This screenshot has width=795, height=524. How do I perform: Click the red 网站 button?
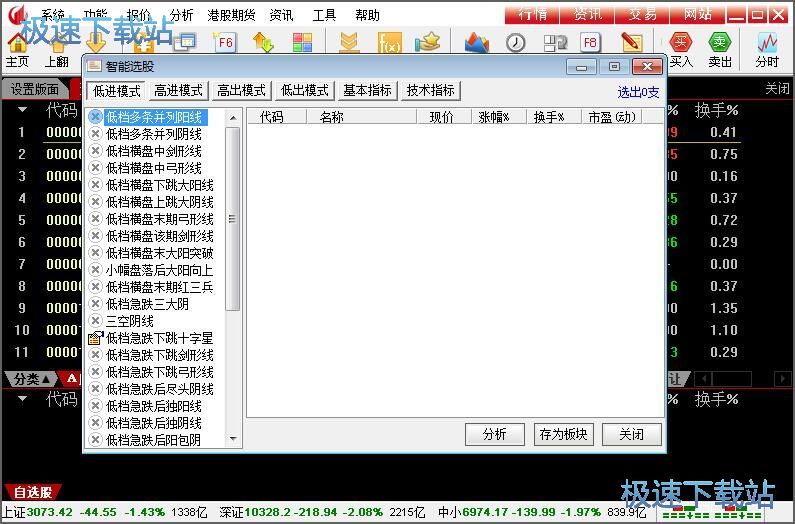point(698,15)
